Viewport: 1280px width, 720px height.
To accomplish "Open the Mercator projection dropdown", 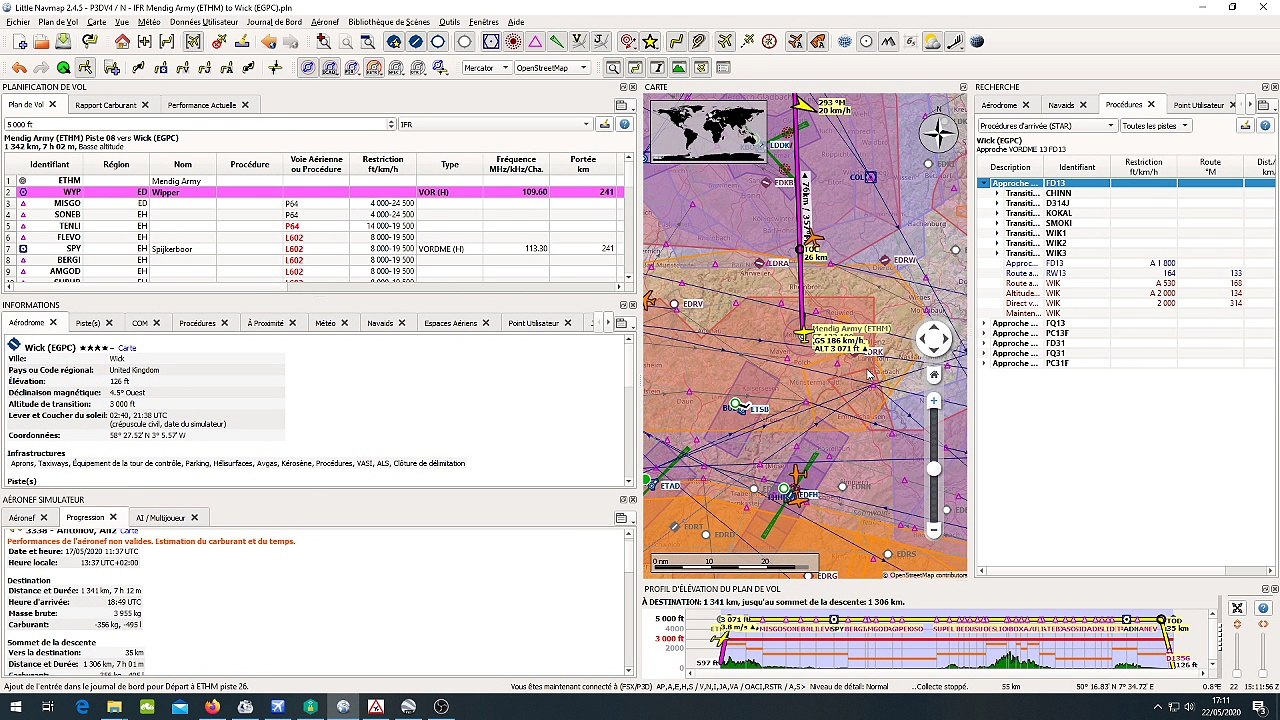I will pyautogui.click(x=485, y=68).
